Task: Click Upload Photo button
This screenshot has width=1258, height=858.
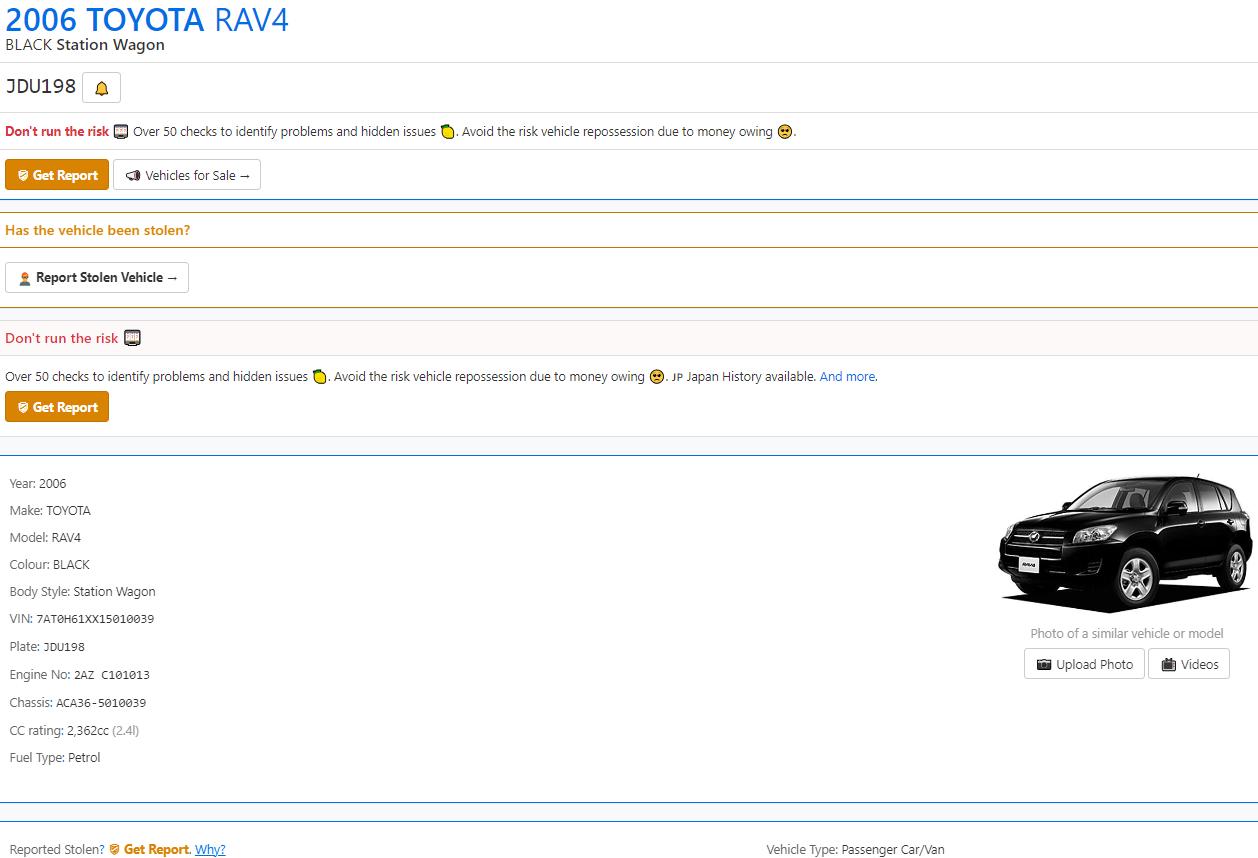Action: tap(1084, 664)
